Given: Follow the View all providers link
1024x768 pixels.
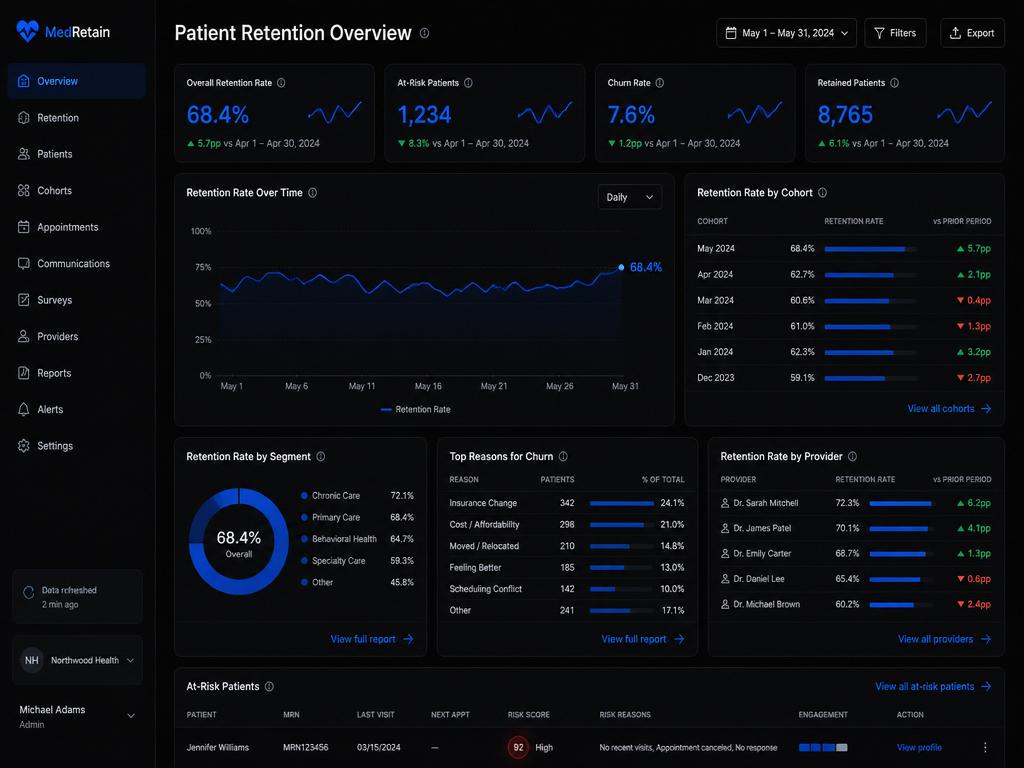Looking at the screenshot, I should click(944, 639).
